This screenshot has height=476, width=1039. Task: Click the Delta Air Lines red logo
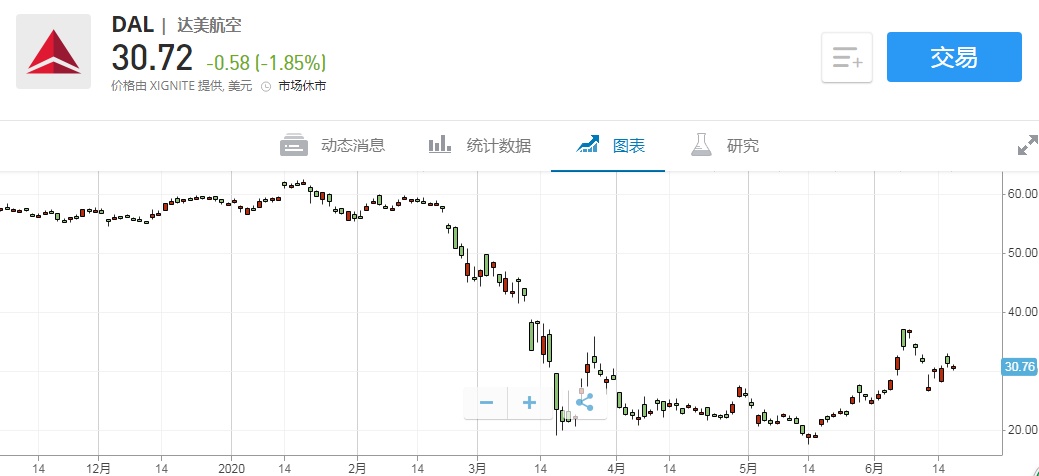click(x=55, y=54)
